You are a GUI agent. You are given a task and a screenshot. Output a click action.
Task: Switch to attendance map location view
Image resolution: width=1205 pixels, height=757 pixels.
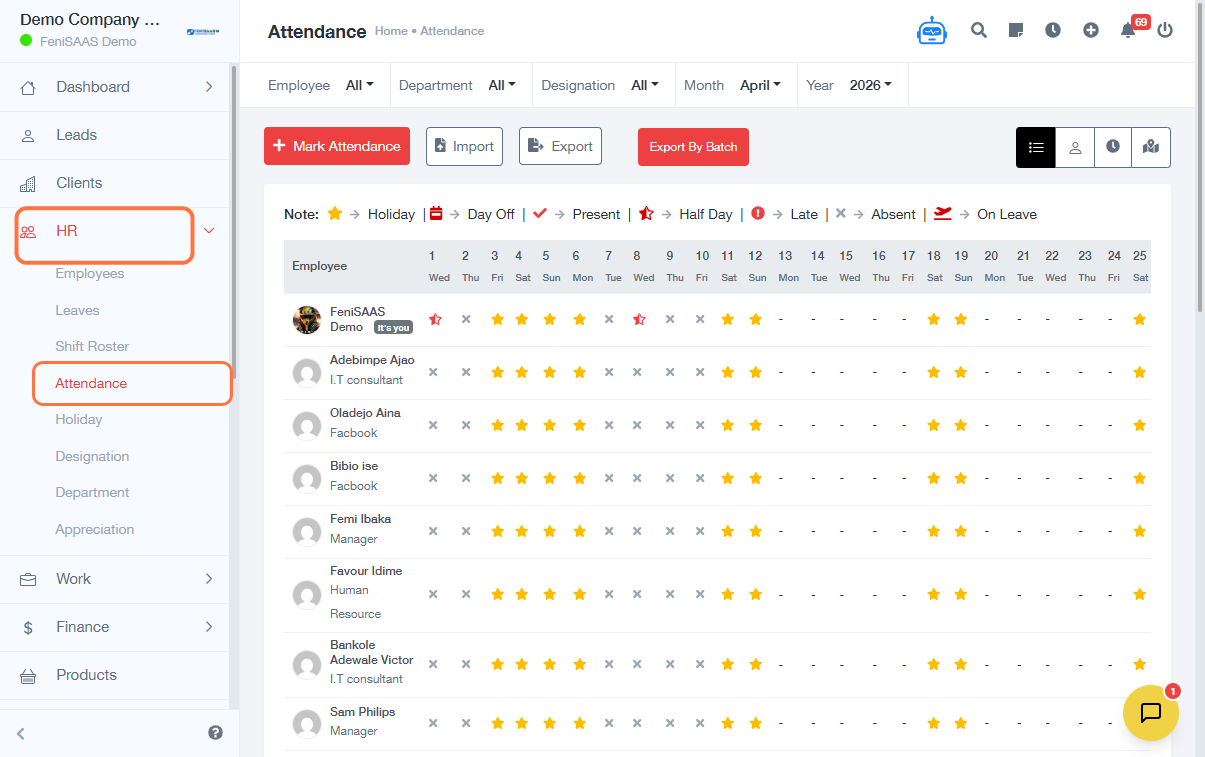[1151, 147]
